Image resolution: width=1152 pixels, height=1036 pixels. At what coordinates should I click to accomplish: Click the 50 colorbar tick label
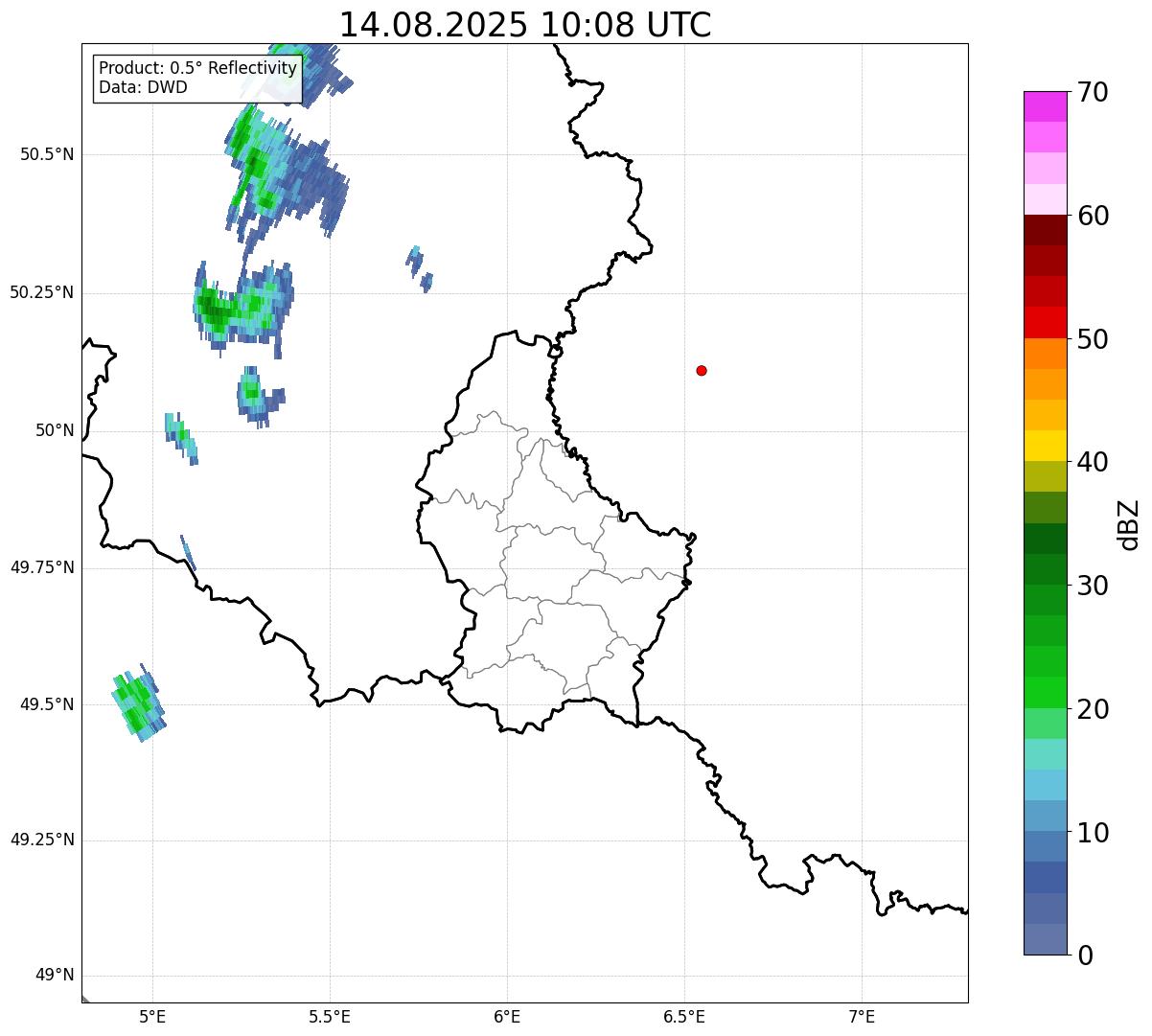click(1093, 340)
